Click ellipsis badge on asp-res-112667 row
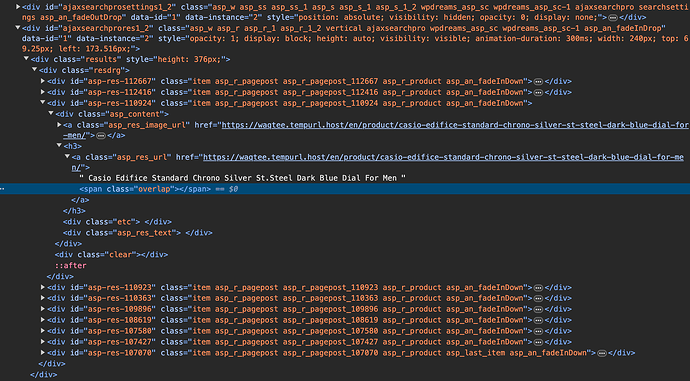This screenshot has height=381, width=690. (538, 81)
